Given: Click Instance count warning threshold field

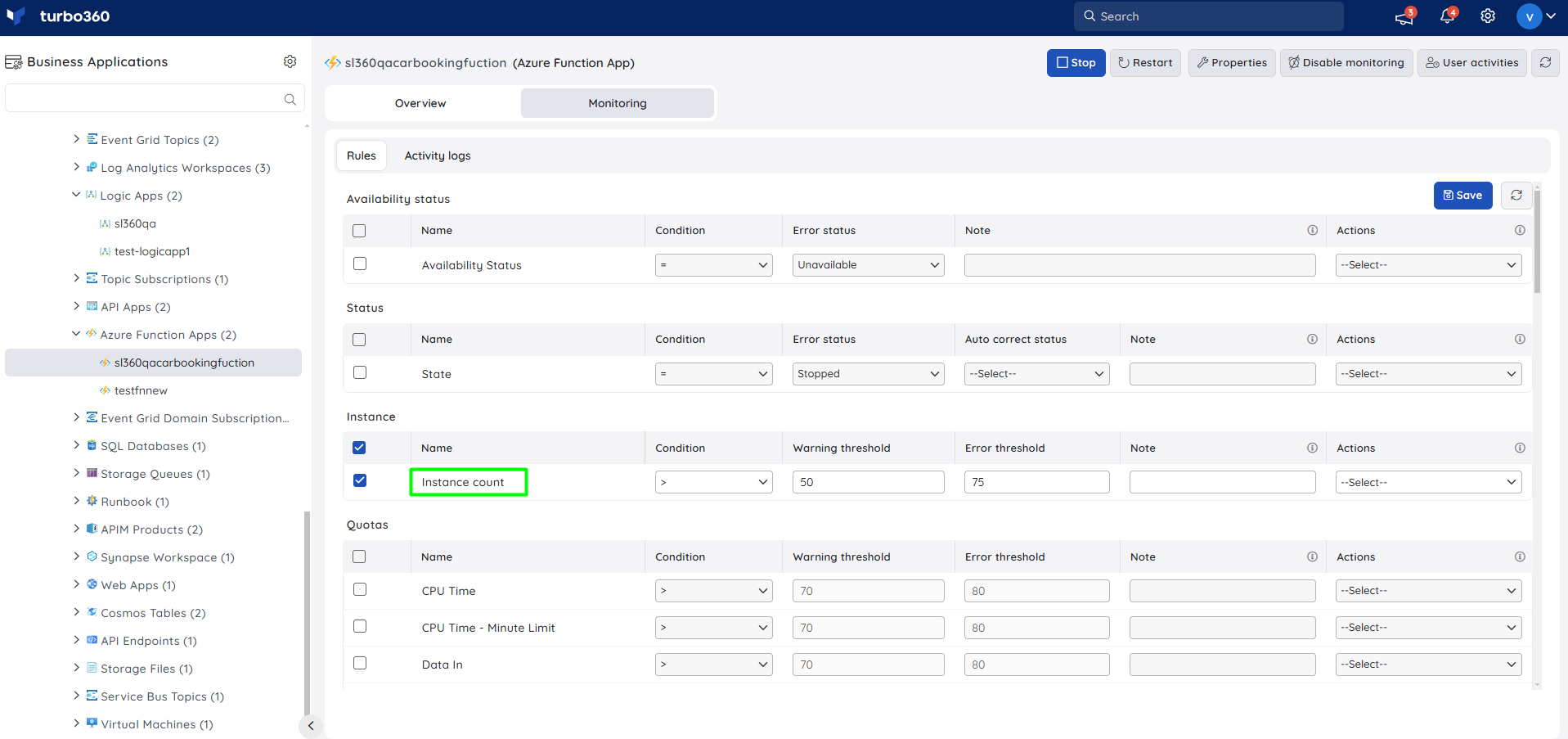Looking at the screenshot, I should coord(868,482).
